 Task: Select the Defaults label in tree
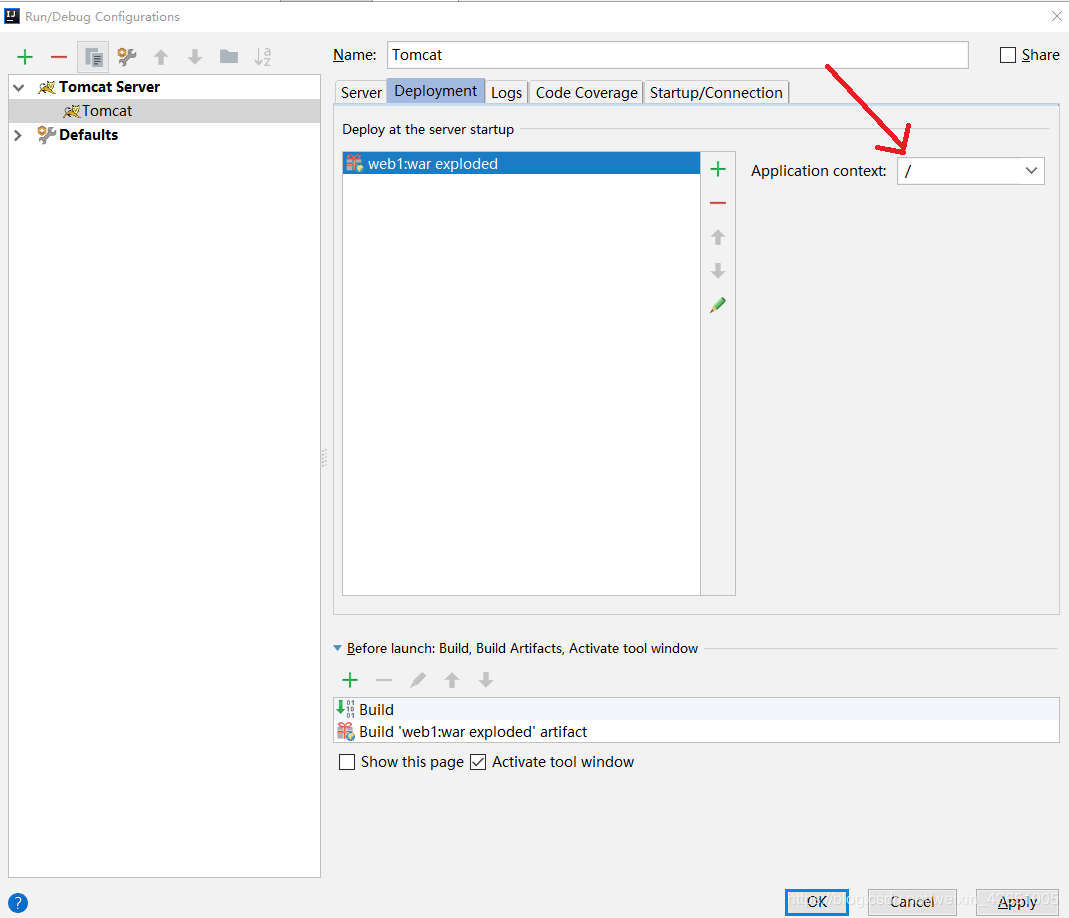[x=89, y=135]
